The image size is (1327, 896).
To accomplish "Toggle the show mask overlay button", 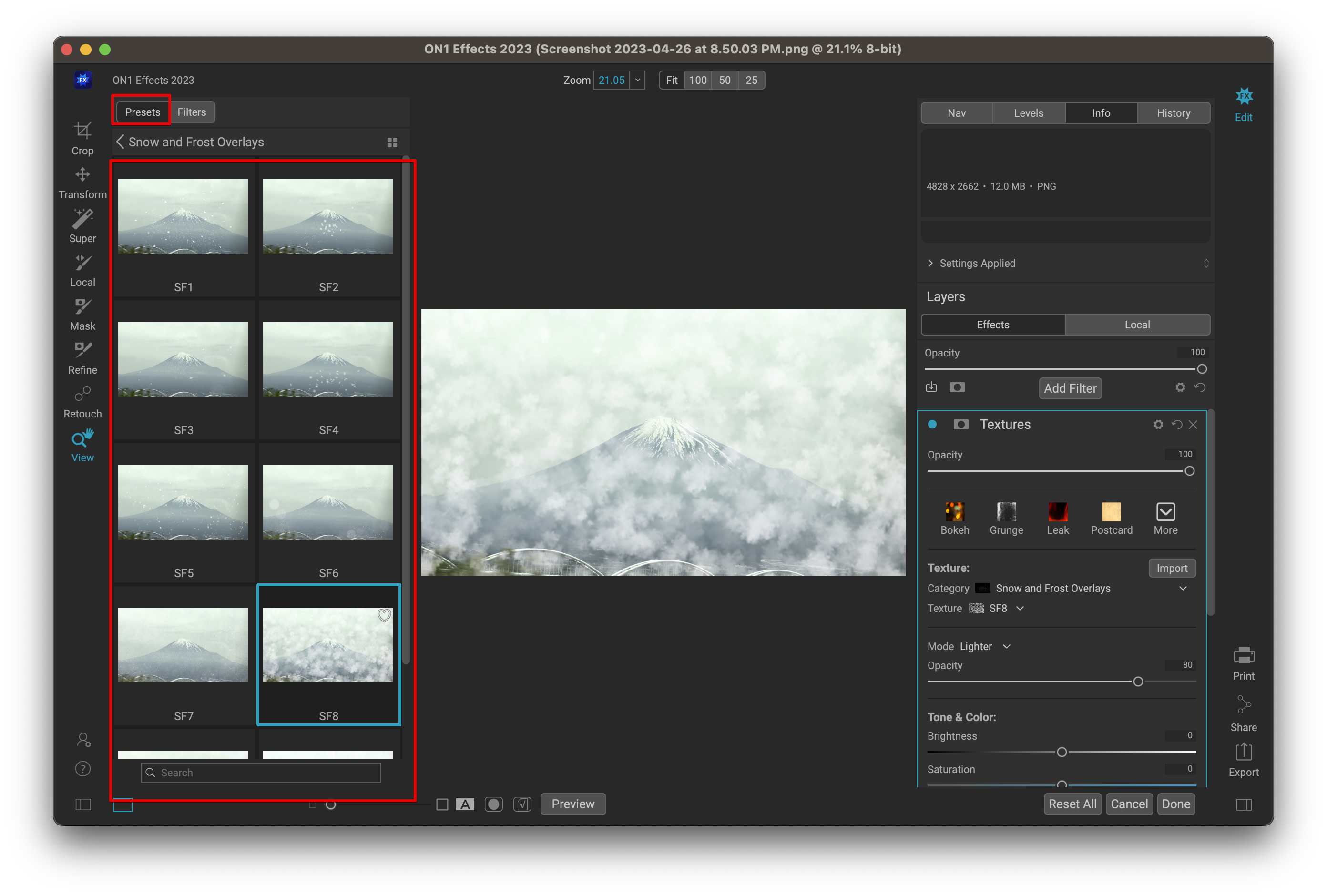I will tap(493, 804).
